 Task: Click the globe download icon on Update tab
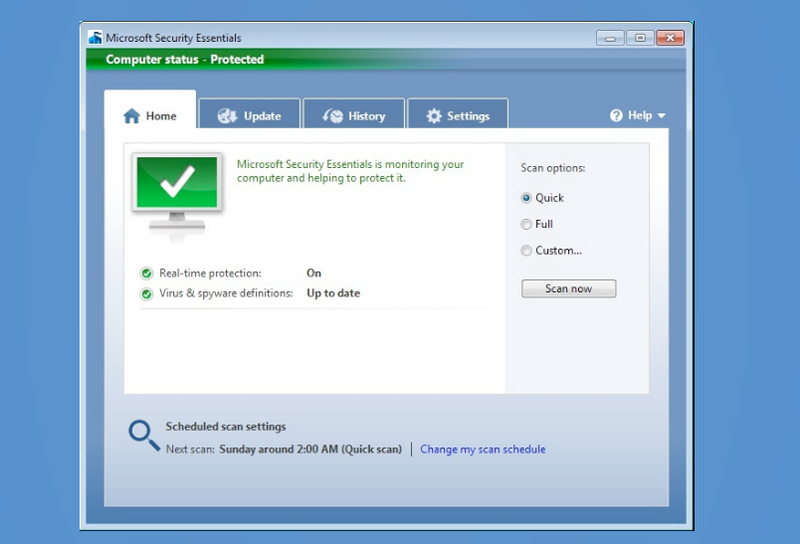[227, 116]
